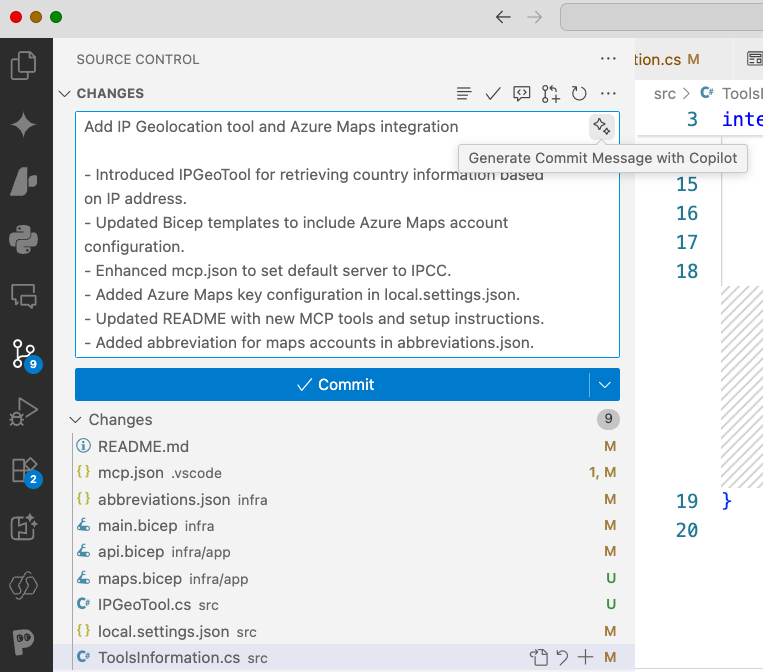Open the Extensions view with 2 badge
Image resolution: width=763 pixels, height=672 pixels.
coord(26,472)
